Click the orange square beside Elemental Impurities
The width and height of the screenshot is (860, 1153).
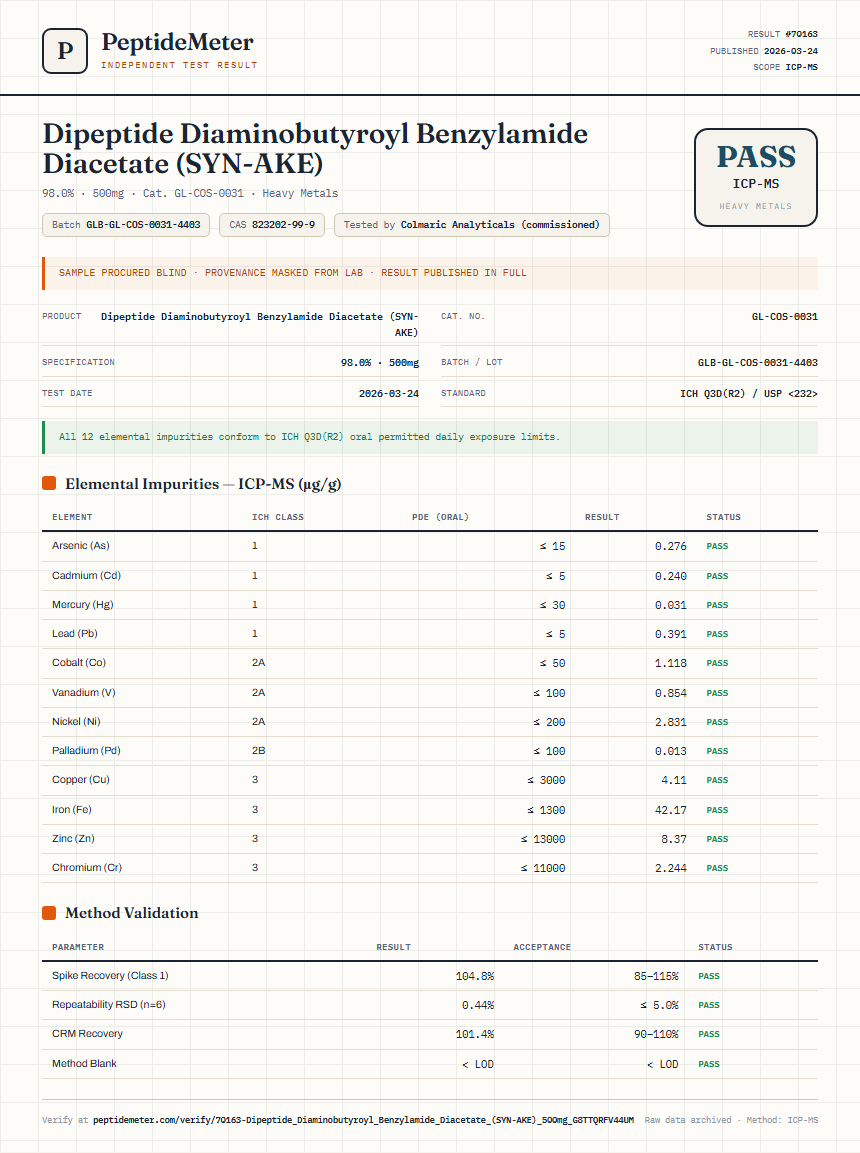tap(49, 483)
